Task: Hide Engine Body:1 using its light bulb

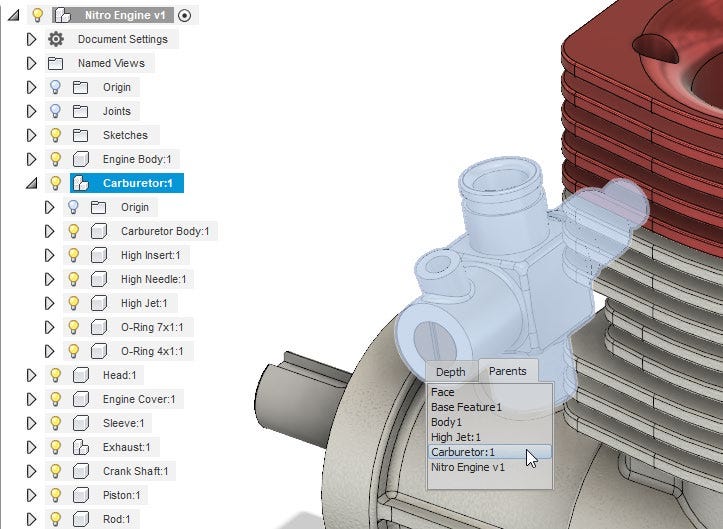Action: [55, 159]
